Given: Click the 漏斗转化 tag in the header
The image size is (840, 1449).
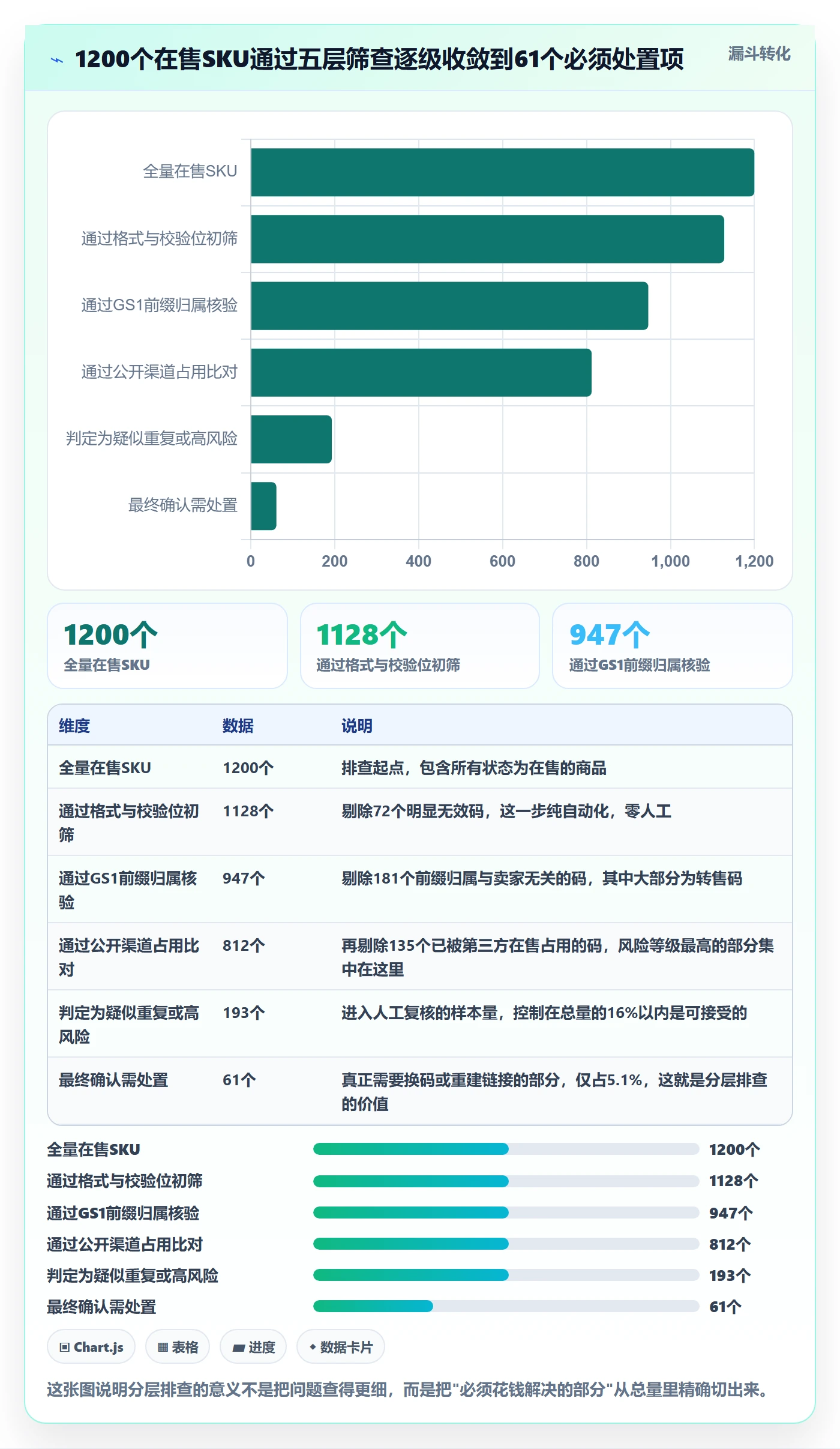Looking at the screenshot, I should click(x=759, y=54).
